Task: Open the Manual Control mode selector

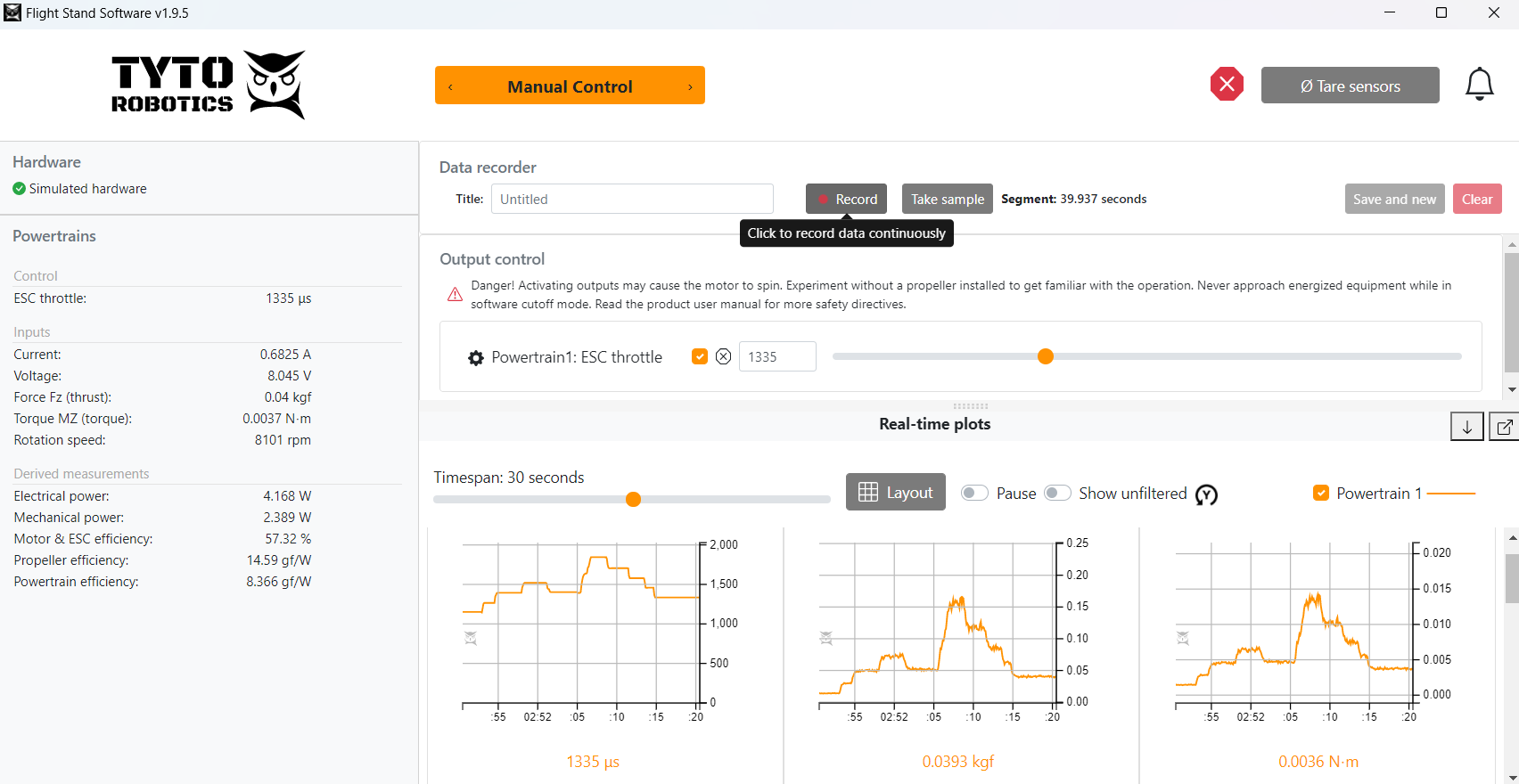Action: pyautogui.click(x=570, y=86)
